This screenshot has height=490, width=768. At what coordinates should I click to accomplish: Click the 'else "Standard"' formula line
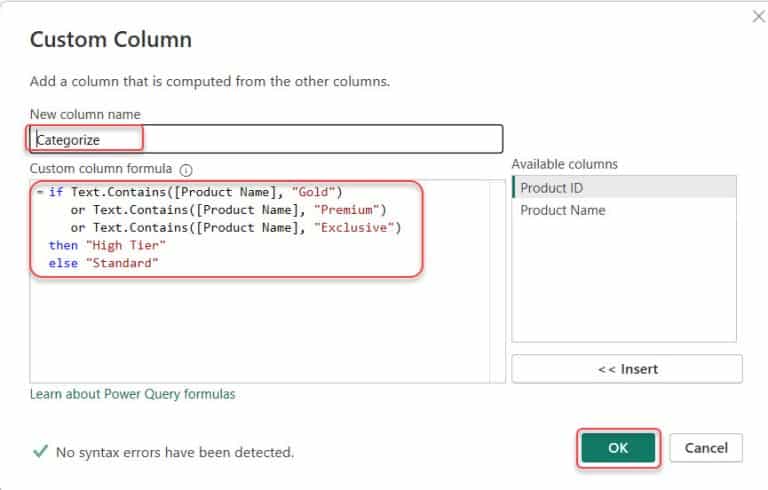click(x=103, y=263)
